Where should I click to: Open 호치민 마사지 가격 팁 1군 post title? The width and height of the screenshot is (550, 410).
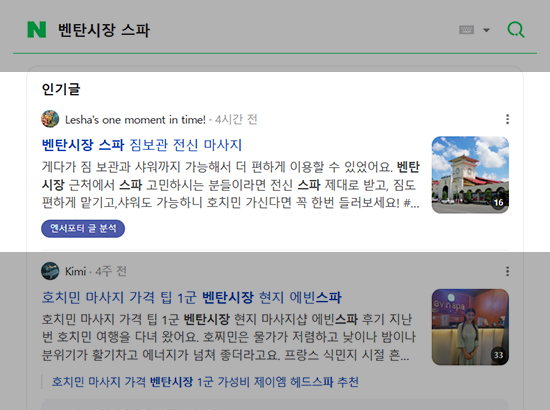[192, 297]
